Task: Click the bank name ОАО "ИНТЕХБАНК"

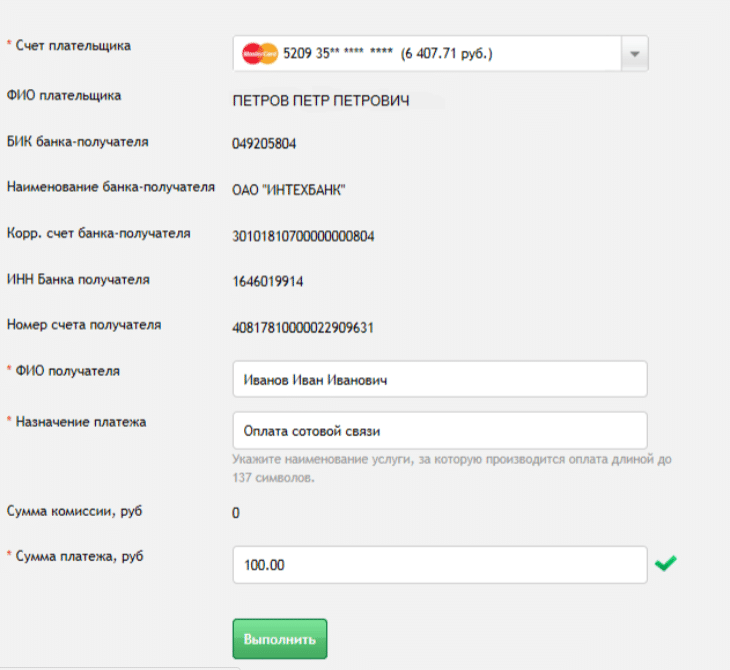Action: point(289,188)
